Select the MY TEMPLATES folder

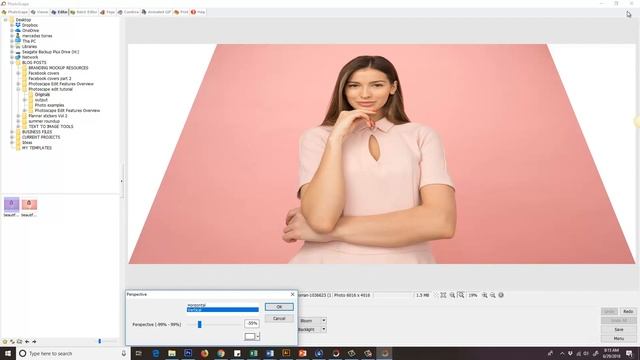click(x=37, y=148)
